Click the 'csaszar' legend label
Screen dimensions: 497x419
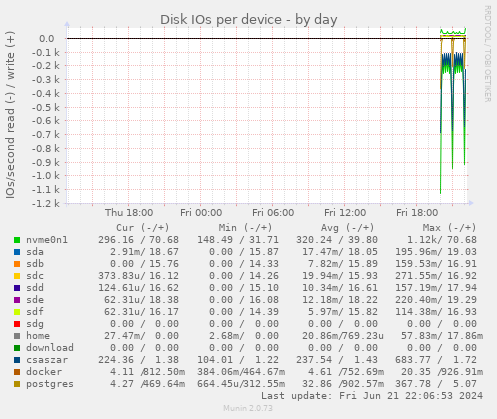(x=47, y=360)
